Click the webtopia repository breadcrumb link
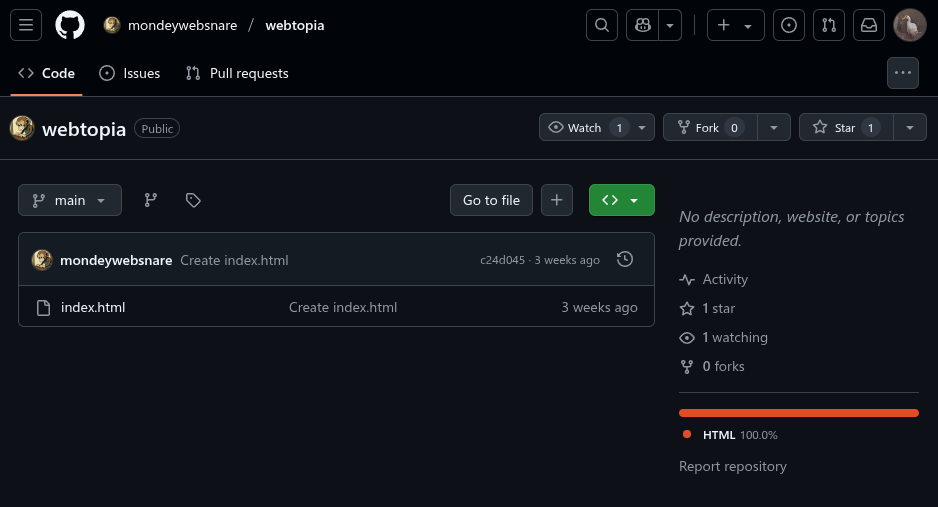The image size is (938, 507). [x=295, y=25]
